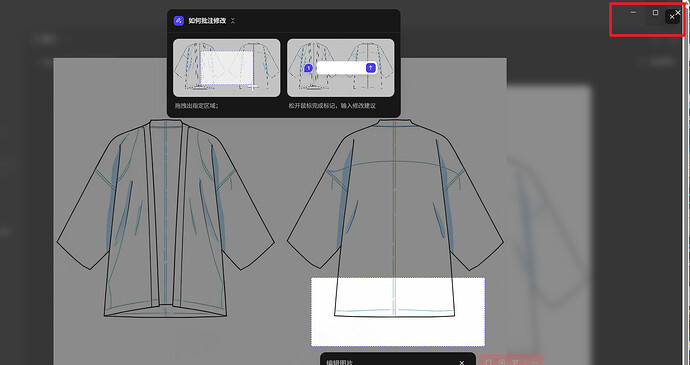This screenshot has height=365, width=690.
Task: Click the purple annotation icon beside 如何批注修改
Action: tap(179, 21)
